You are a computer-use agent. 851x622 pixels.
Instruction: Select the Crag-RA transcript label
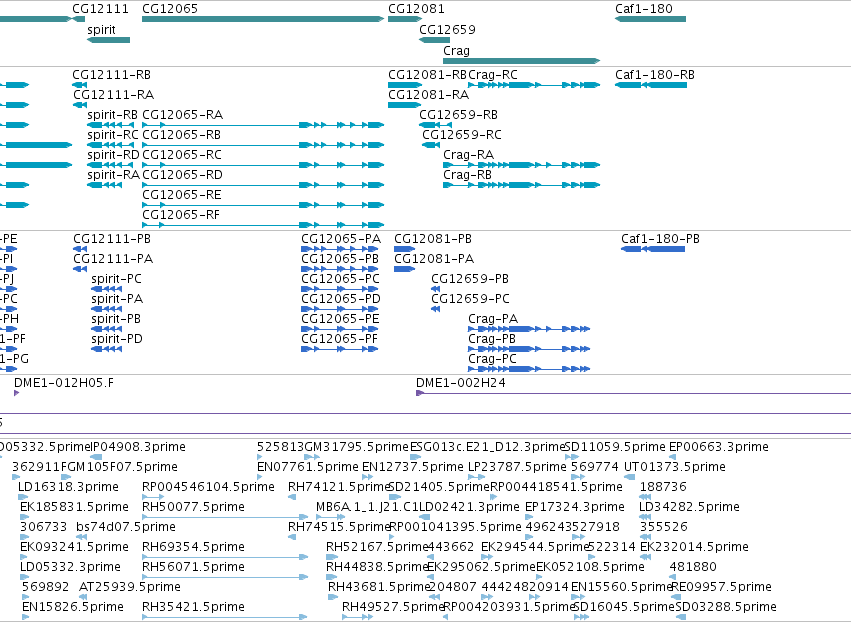pos(468,155)
